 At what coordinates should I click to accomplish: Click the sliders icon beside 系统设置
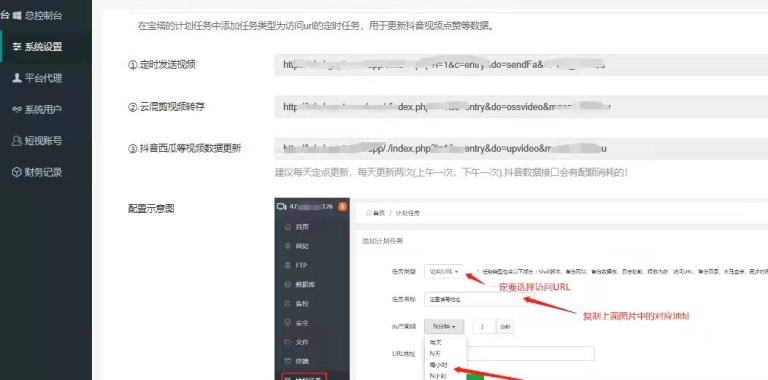pyautogui.click(x=17, y=47)
